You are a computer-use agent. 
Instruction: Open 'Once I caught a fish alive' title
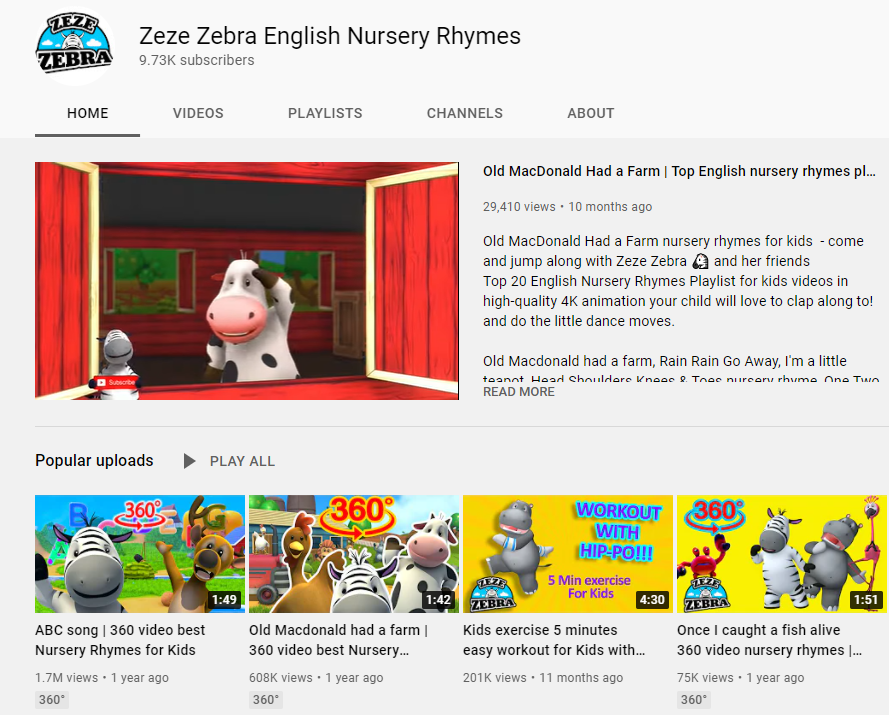(x=769, y=640)
